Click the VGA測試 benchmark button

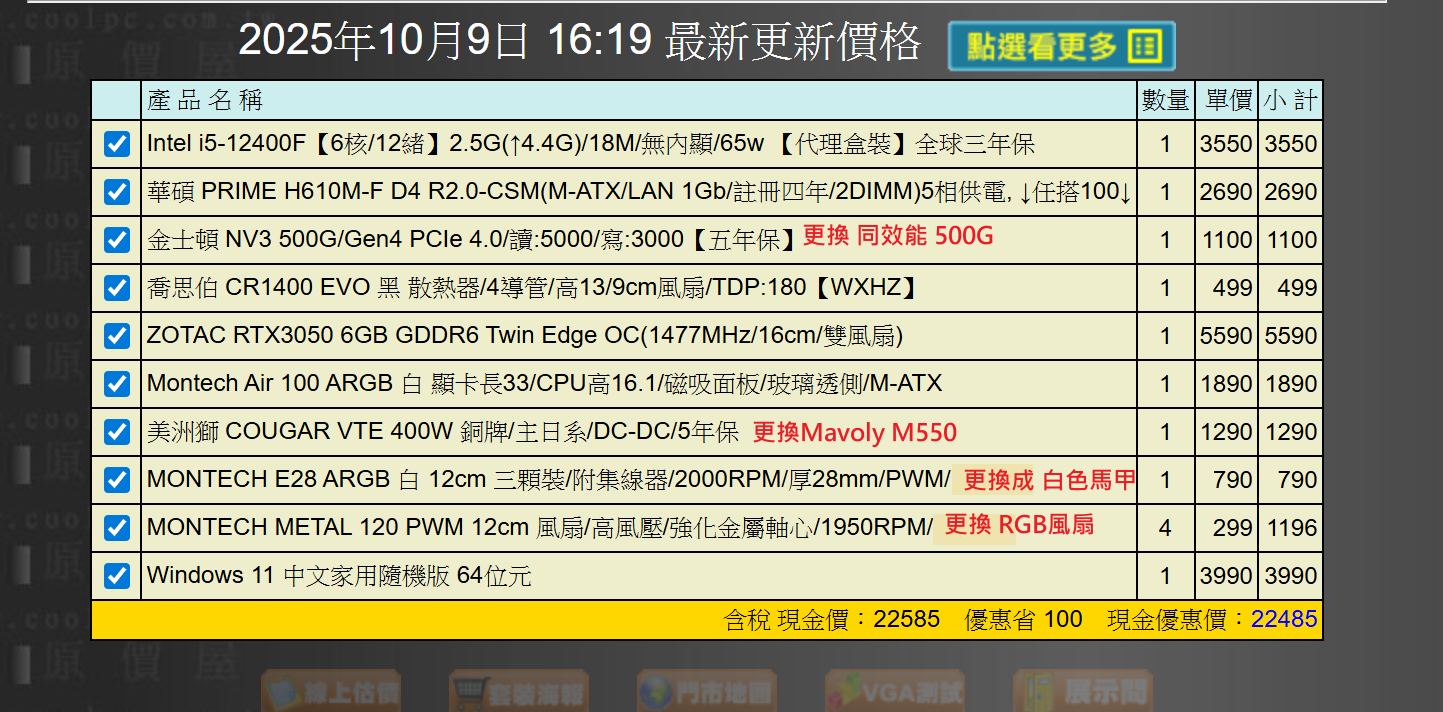(894, 691)
